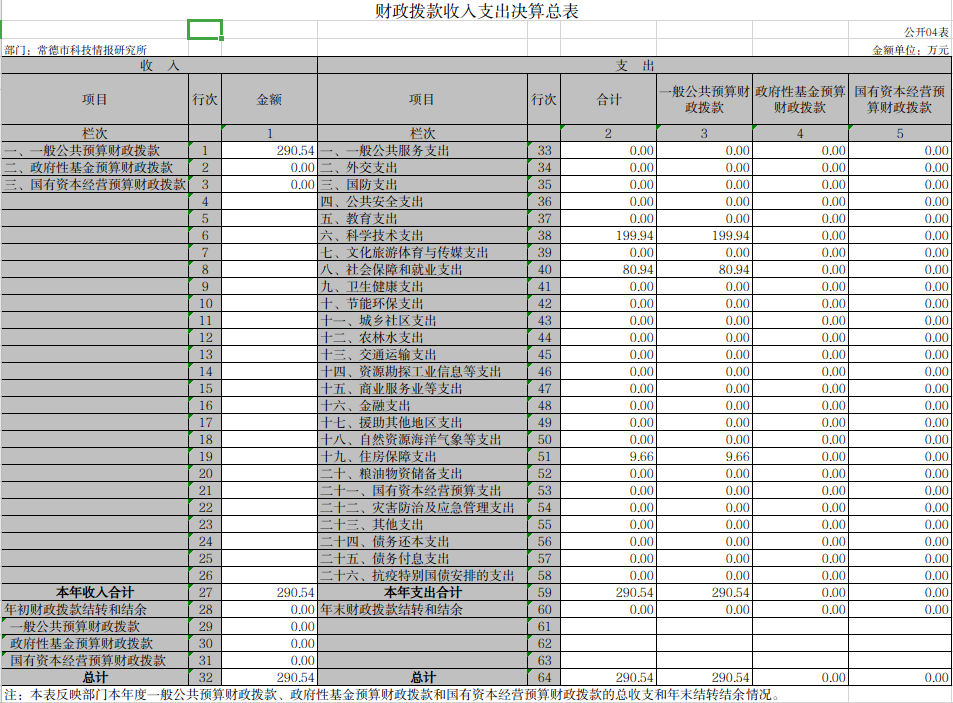This screenshot has width=953, height=703.
Task: Click the 本年支出合计 cell
Action: (422, 592)
